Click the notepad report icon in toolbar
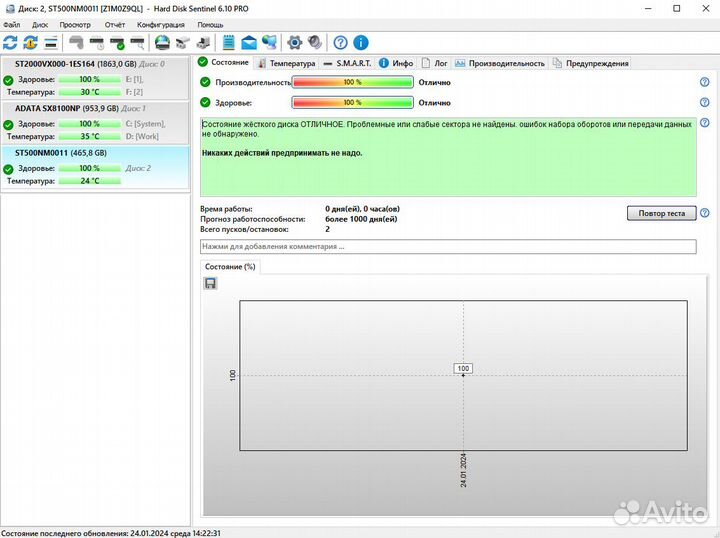Viewport: 720px width, 538px height. click(x=228, y=42)
